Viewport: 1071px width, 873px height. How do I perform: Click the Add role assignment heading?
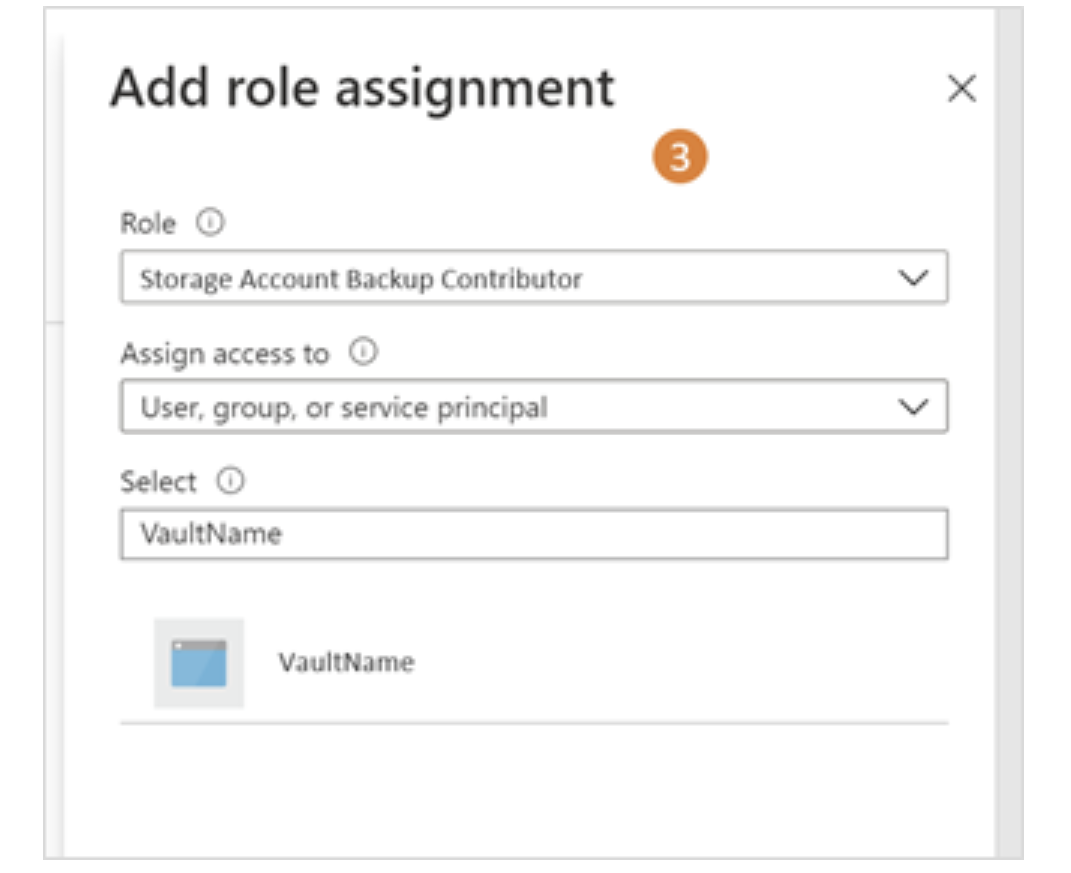click(x=362, y=88)
